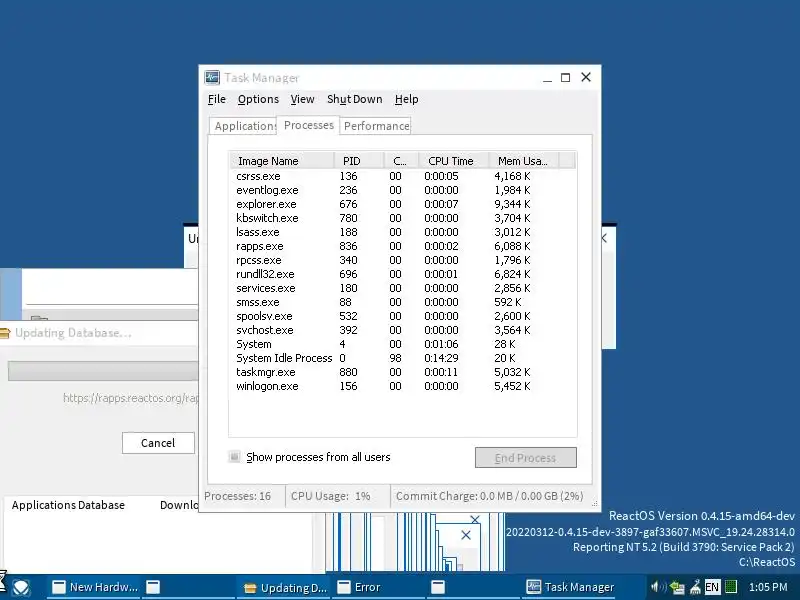Minimize the Task Manager window

point(547,78)
